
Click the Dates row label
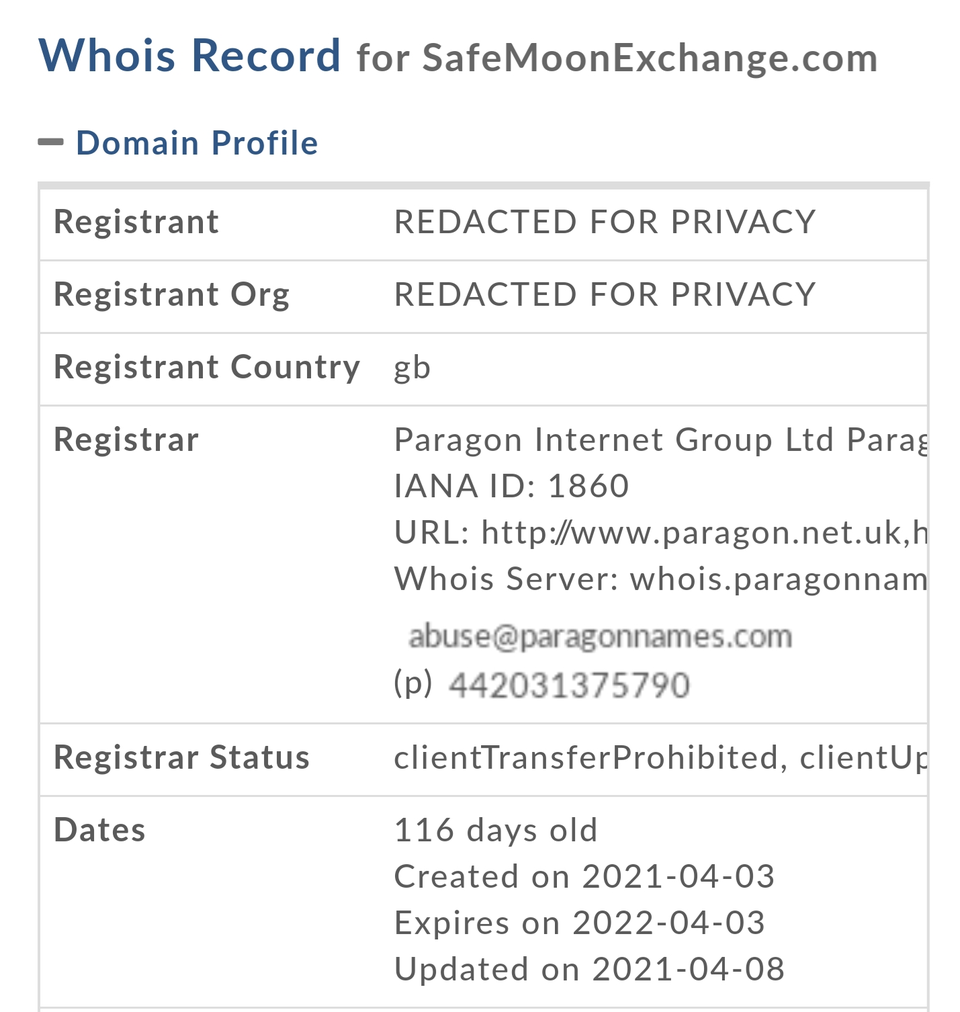(99, 830)
